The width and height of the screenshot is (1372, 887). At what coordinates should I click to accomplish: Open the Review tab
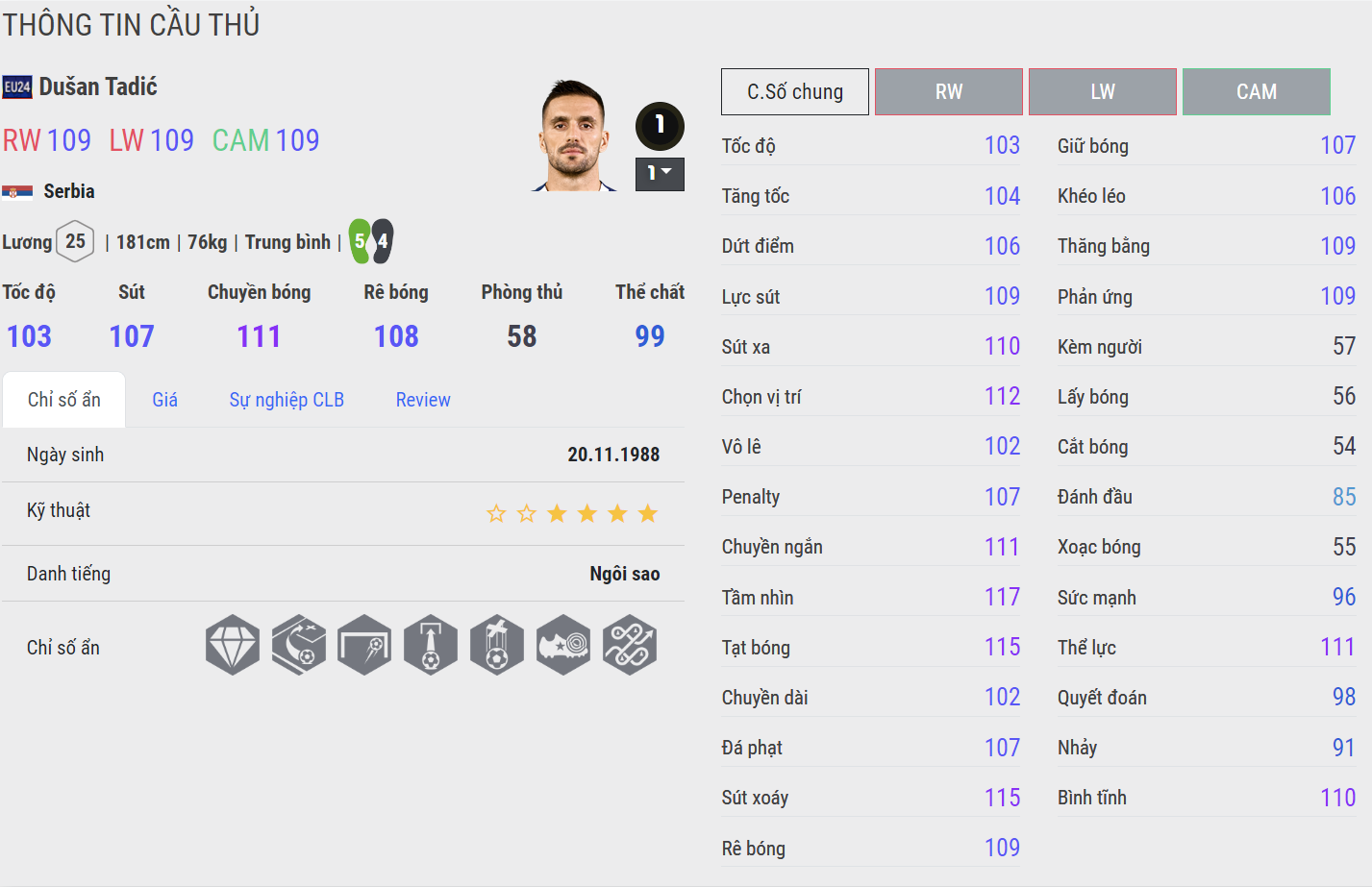click(423, 400)
